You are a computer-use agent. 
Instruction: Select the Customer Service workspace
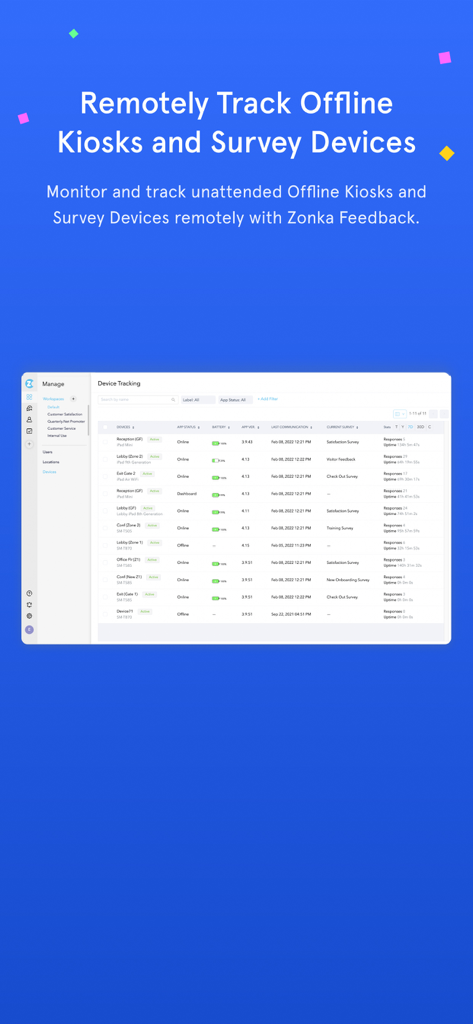click(x=61, y=428)
